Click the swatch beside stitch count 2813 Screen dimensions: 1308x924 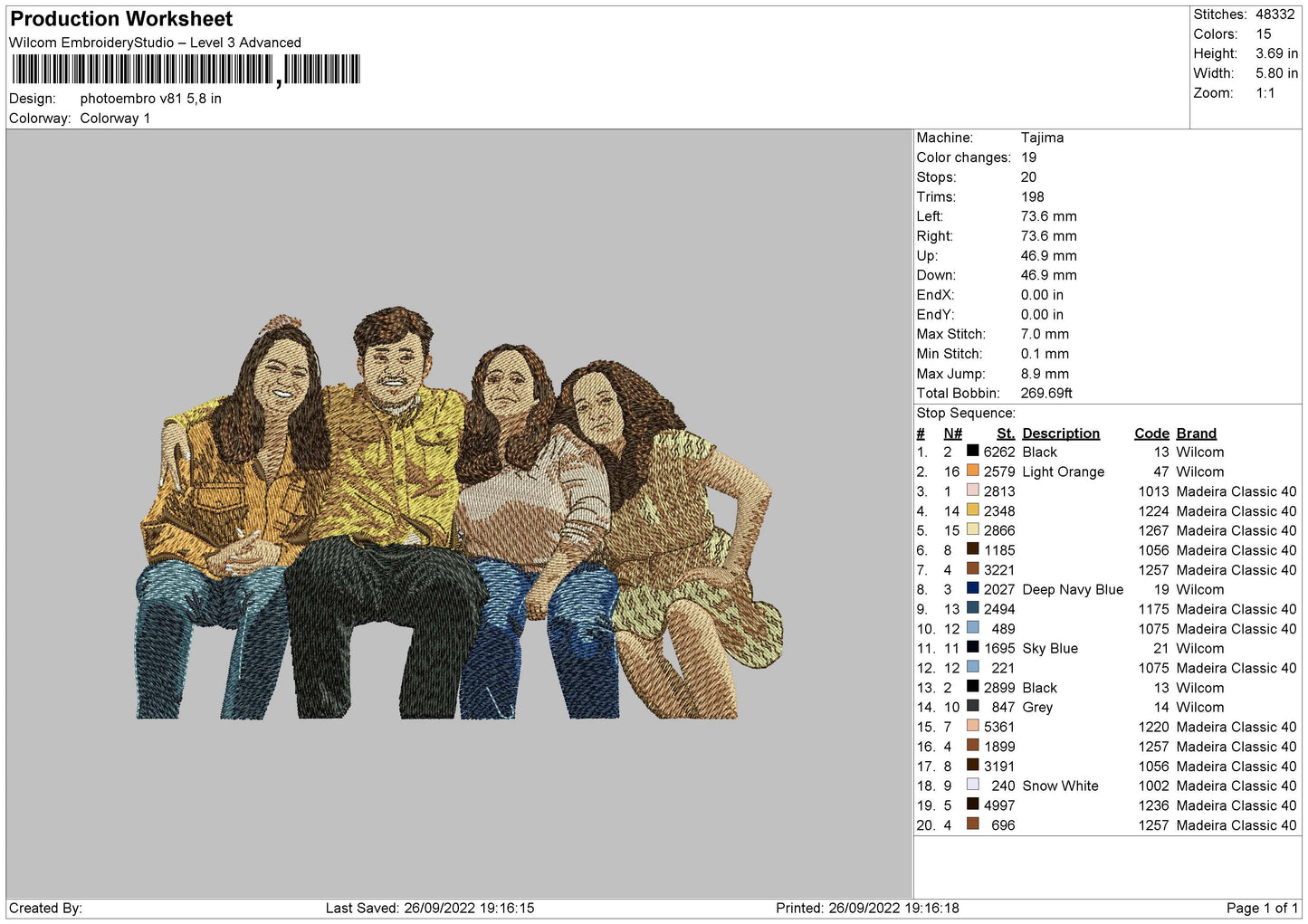click(972, 491)
